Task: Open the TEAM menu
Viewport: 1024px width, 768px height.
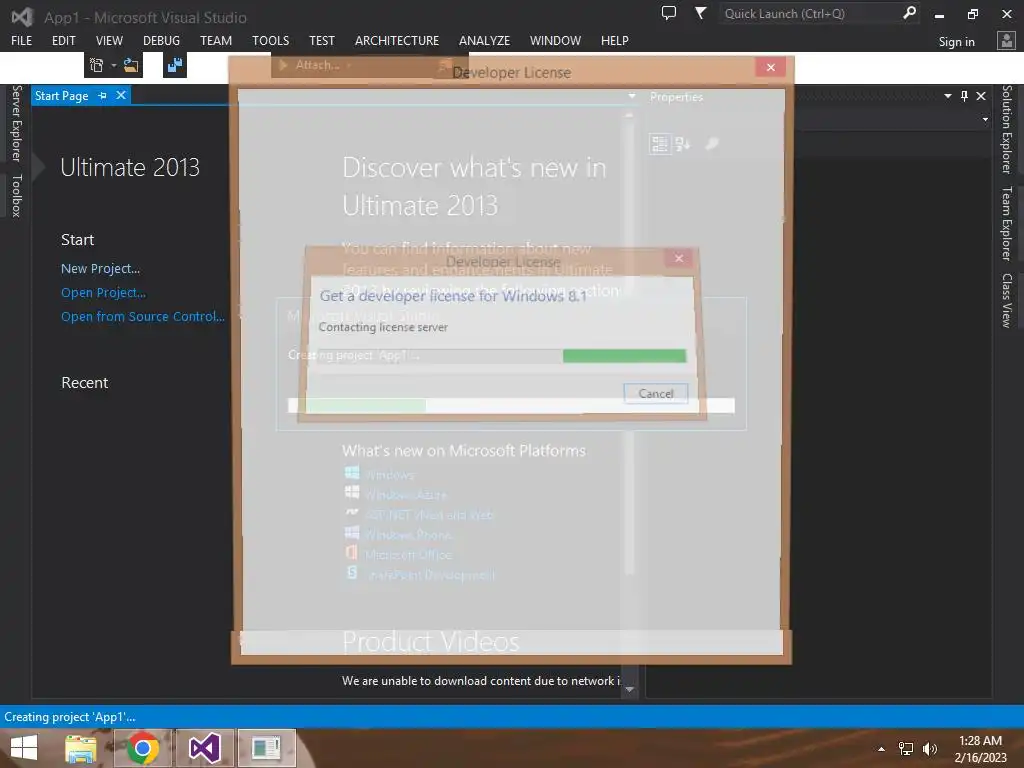Action: (216, 40)
